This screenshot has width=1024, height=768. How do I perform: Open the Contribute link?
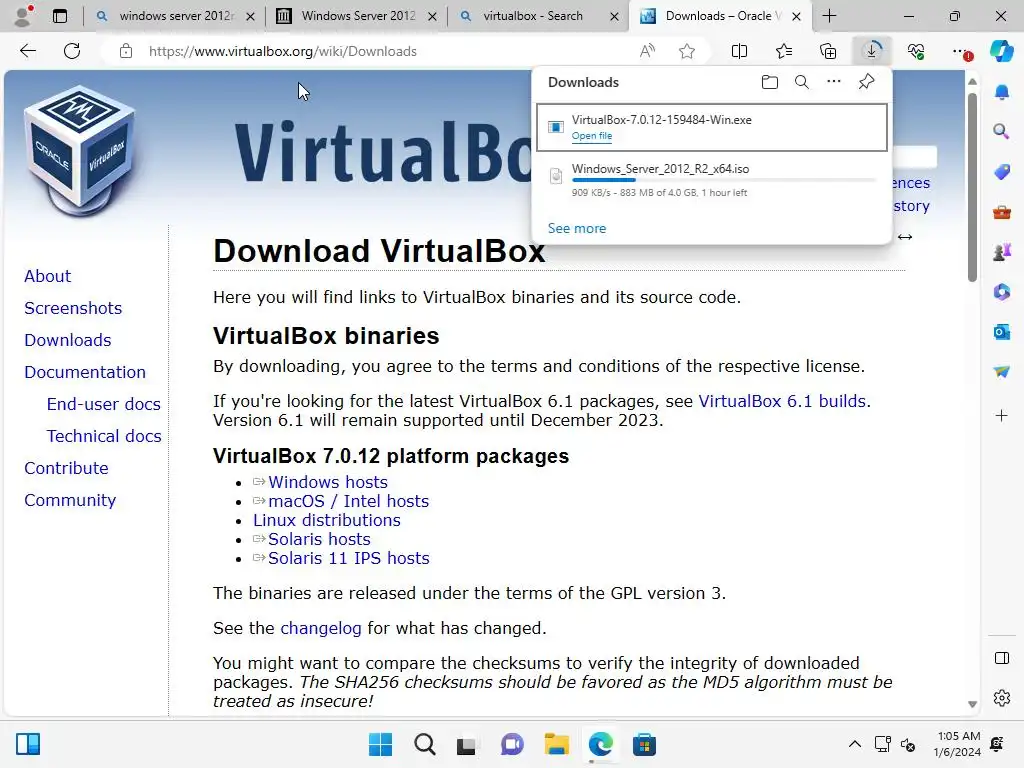66,468
